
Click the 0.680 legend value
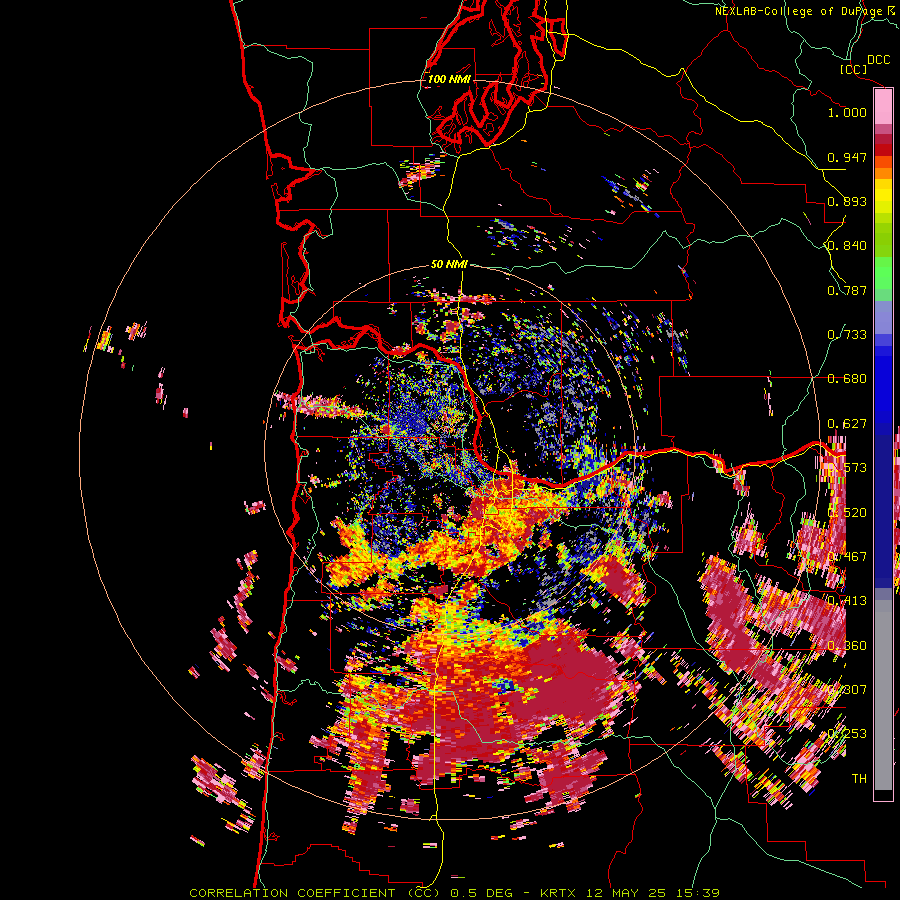pyautogui.click(x=847, y=379)
